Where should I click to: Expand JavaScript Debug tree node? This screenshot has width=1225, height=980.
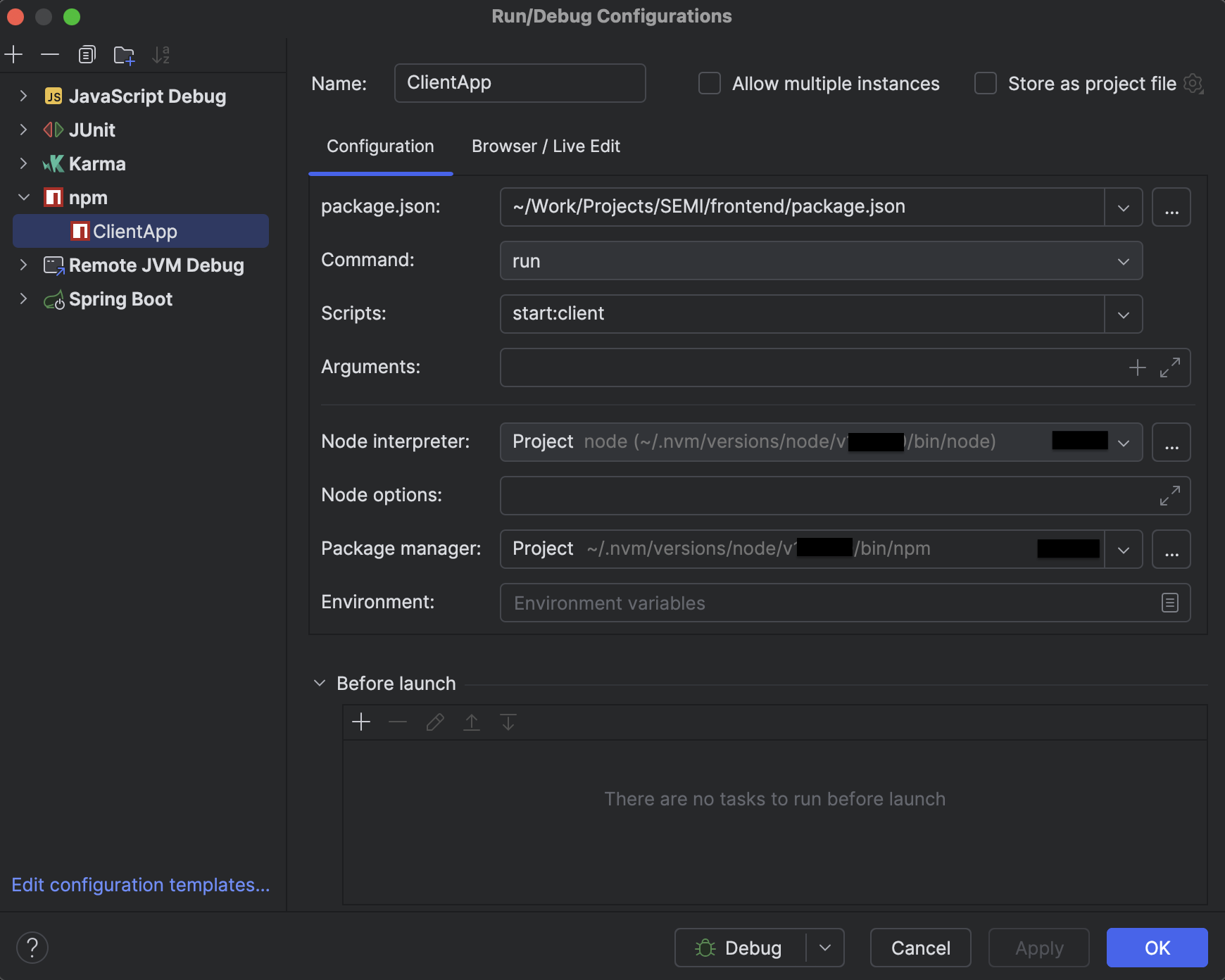23,96
